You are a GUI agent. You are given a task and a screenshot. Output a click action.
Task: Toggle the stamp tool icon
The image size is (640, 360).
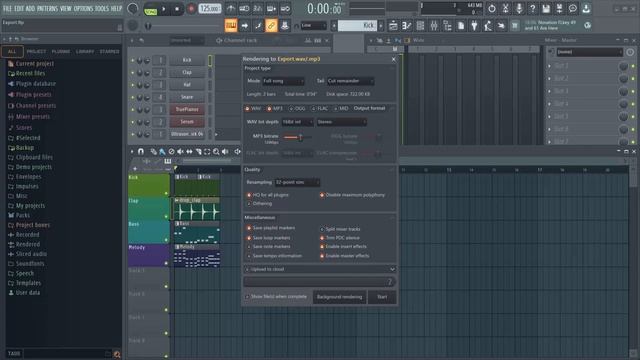tap(284, 26)
